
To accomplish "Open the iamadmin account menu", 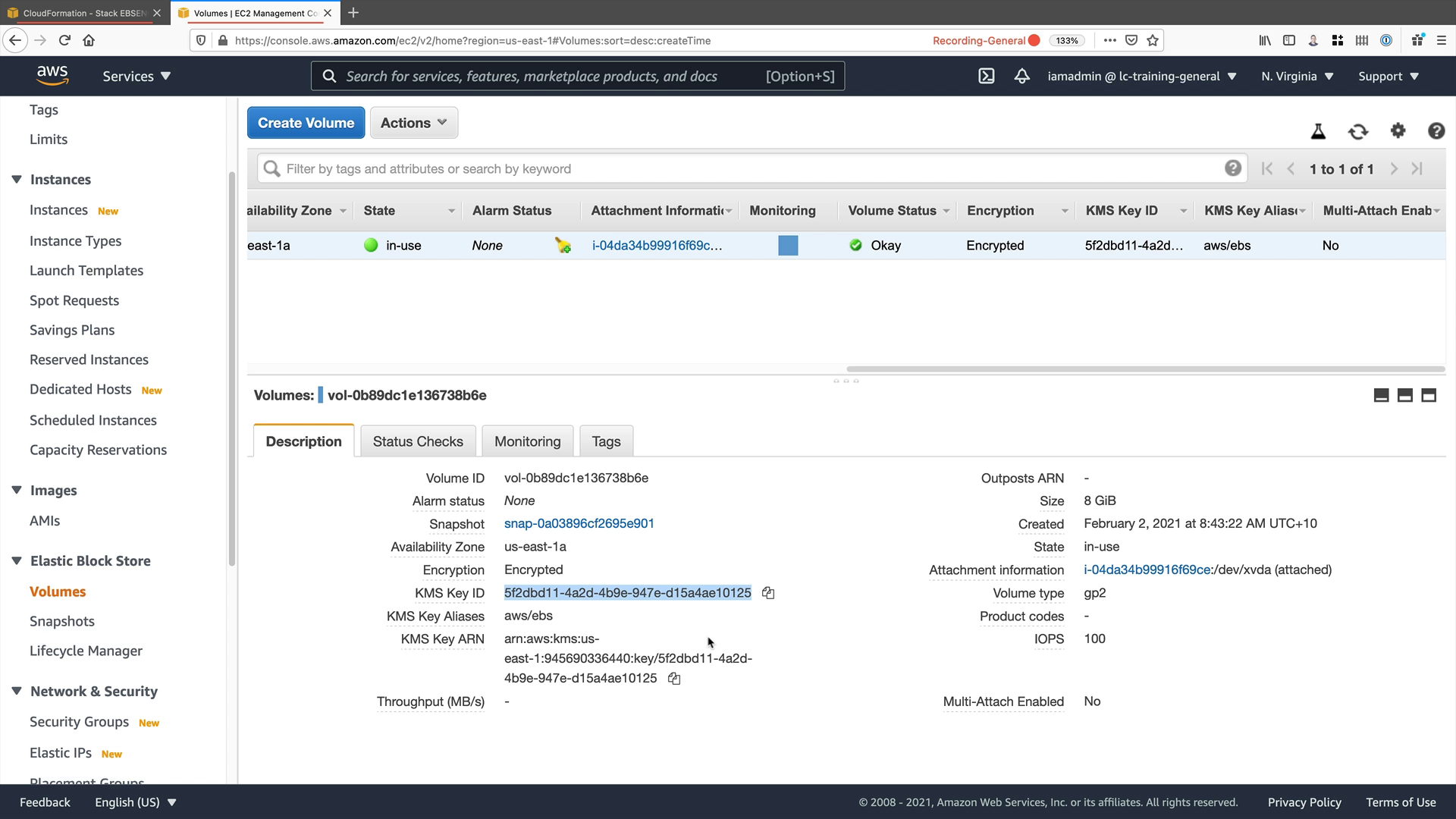I will [1141, 76].
